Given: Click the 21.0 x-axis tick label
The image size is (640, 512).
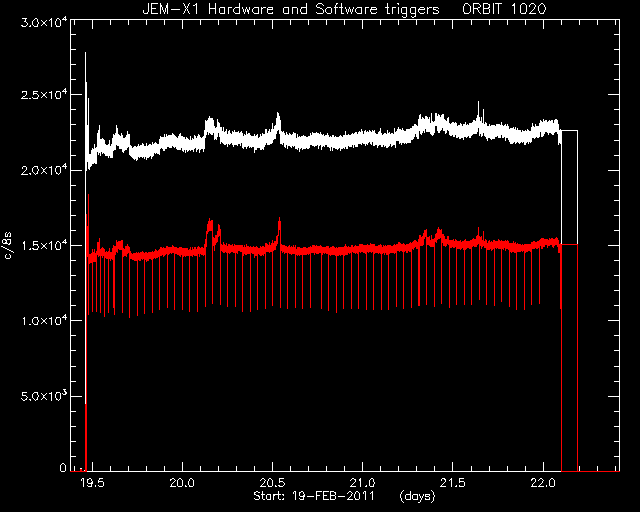Looking at the screenshot, I should click(x=363, y=483).
